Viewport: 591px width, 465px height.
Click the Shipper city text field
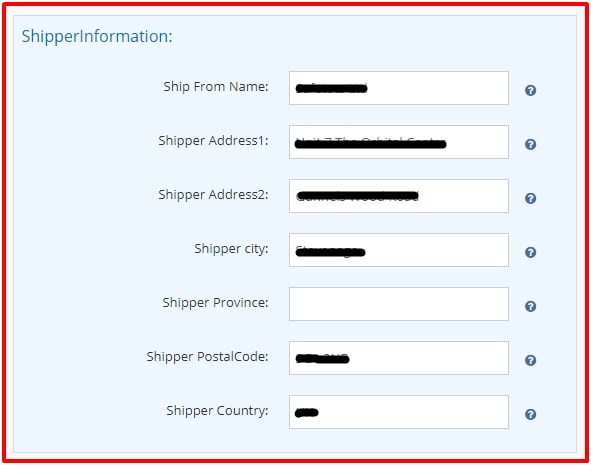click(399, 250)
